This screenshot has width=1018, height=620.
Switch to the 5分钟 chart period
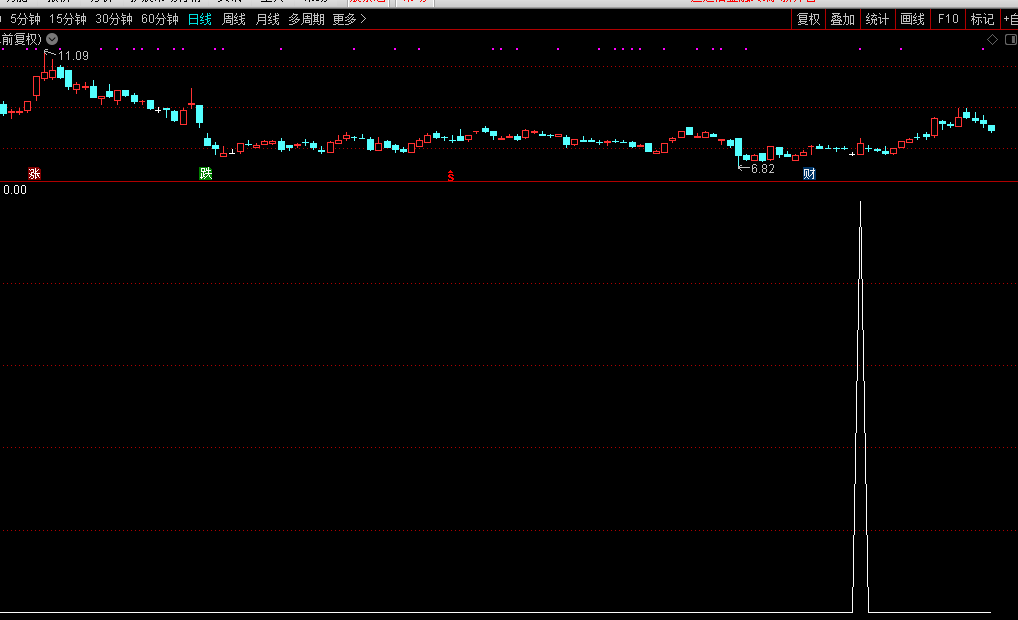pos(25,19)
